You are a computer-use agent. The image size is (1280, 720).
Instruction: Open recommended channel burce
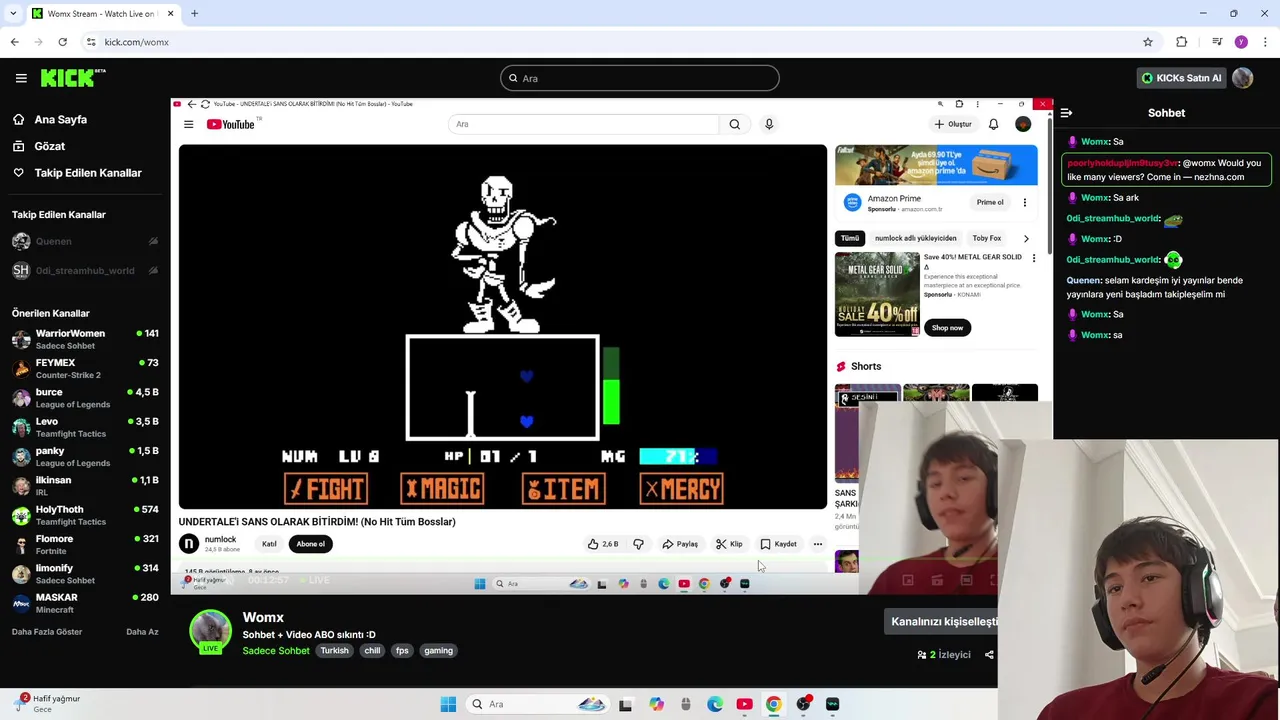85,398
